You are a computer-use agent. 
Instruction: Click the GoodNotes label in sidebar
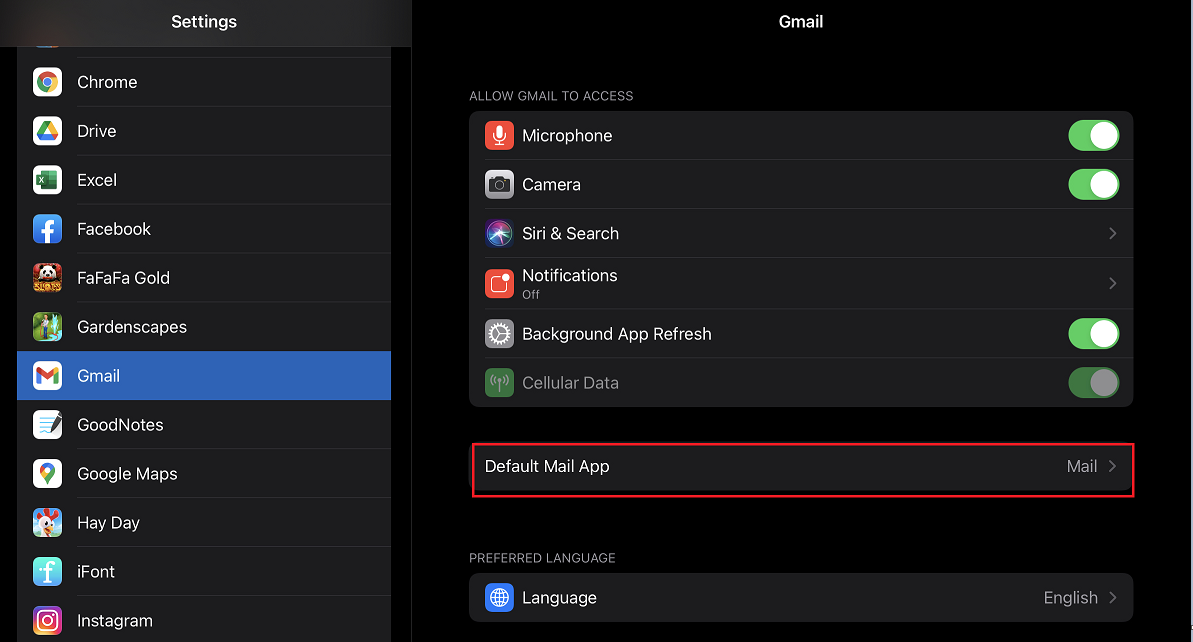tap(120, 425)
